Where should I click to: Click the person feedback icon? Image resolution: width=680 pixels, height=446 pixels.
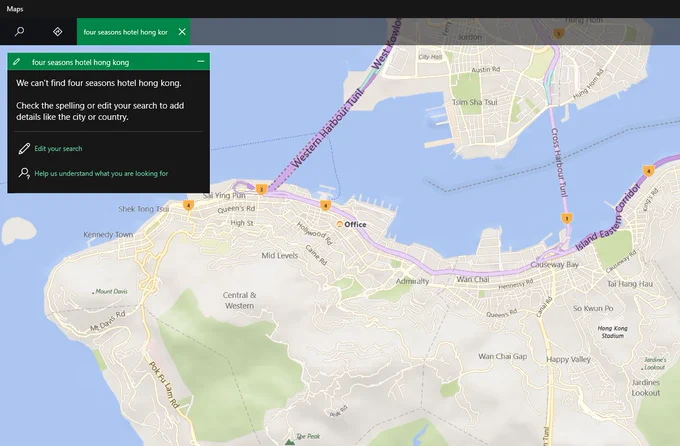pos(24,173)
